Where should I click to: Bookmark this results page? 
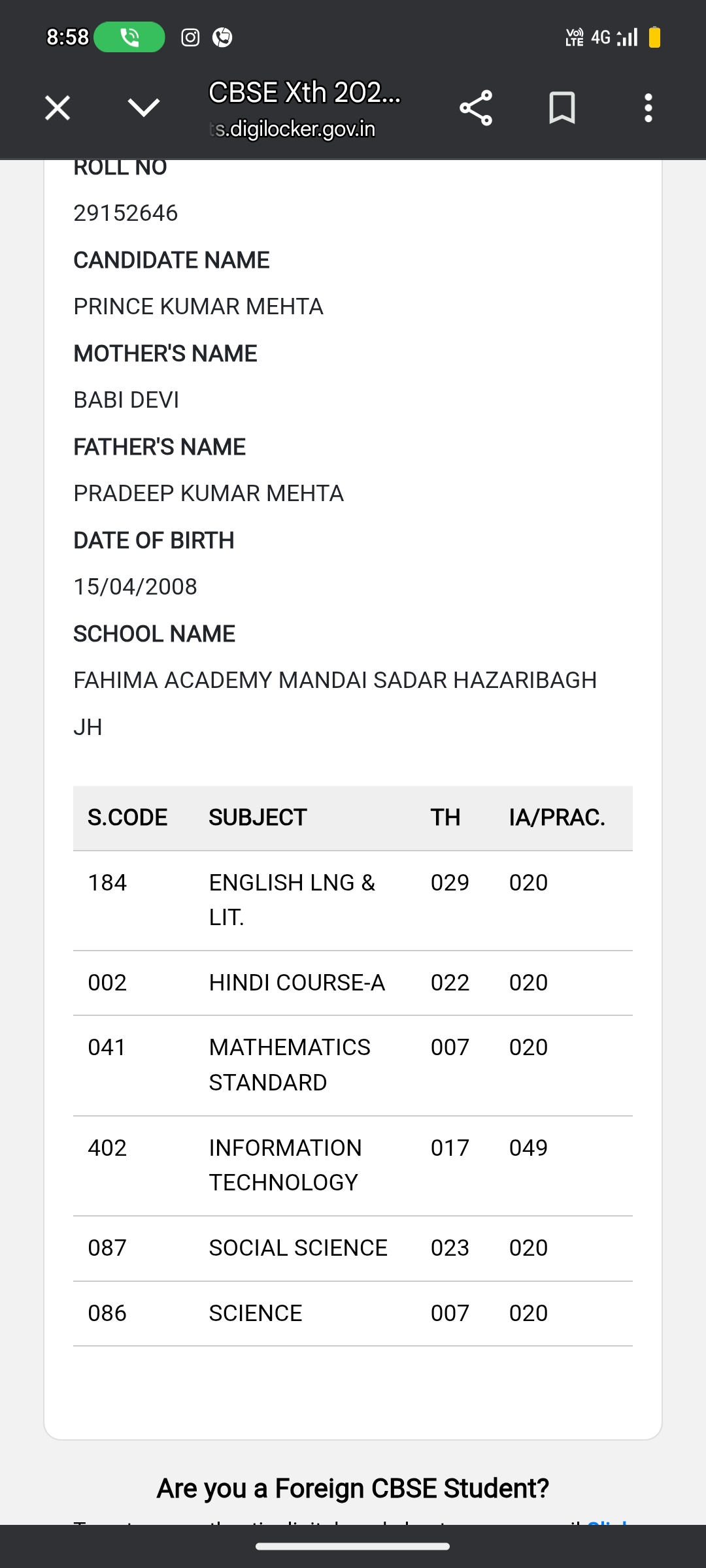tap(562, 108)
